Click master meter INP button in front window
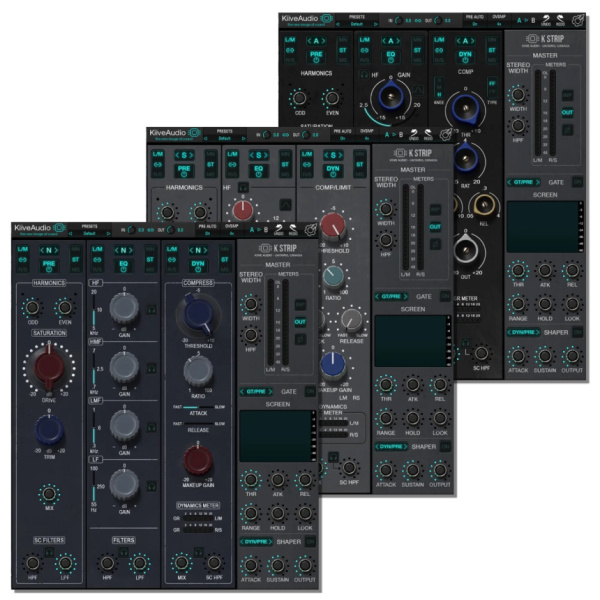Screen dimensions: 600x600 pos(300,305)
